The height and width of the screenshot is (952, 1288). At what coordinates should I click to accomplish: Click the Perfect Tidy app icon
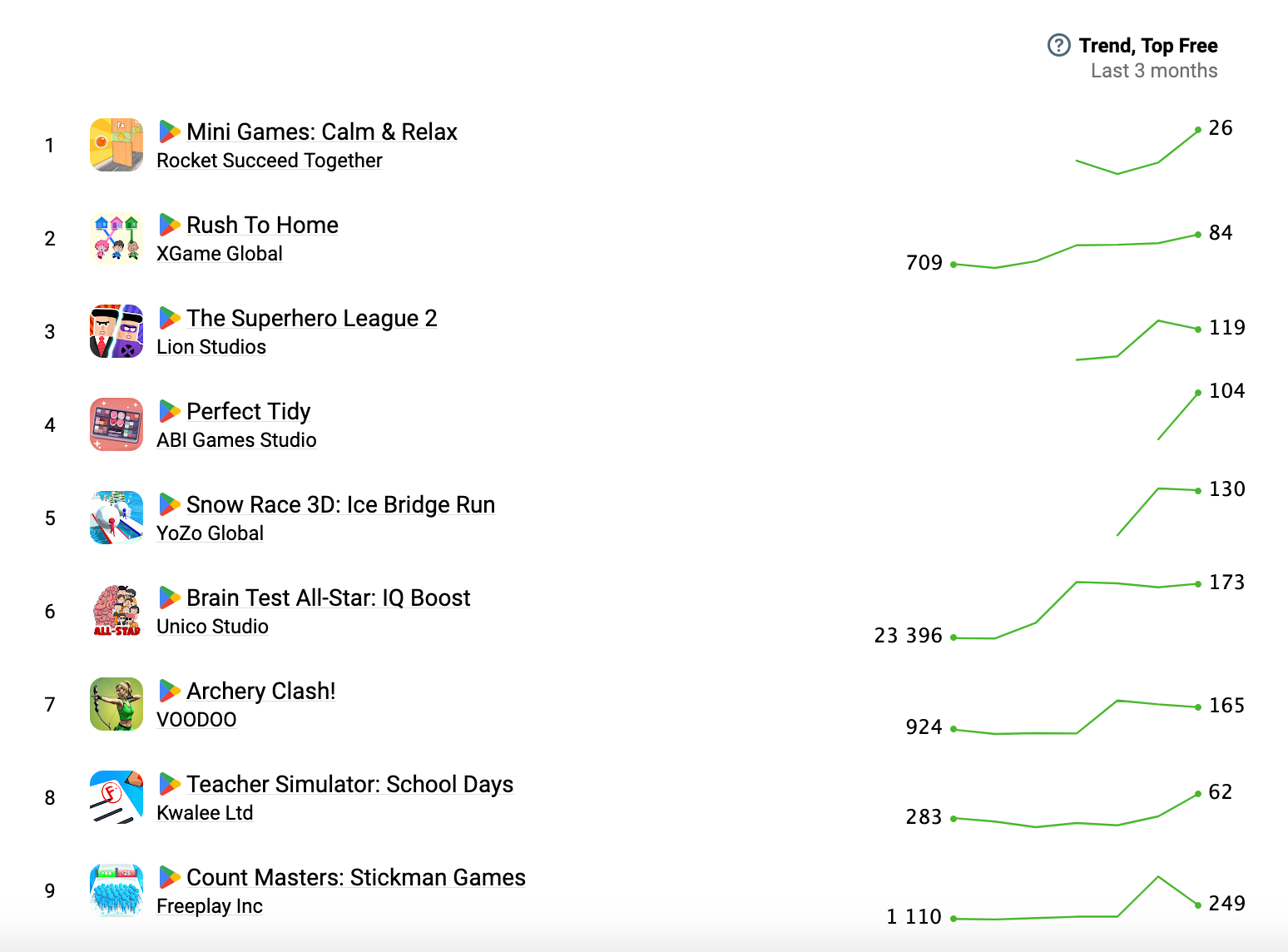point(116,424)
